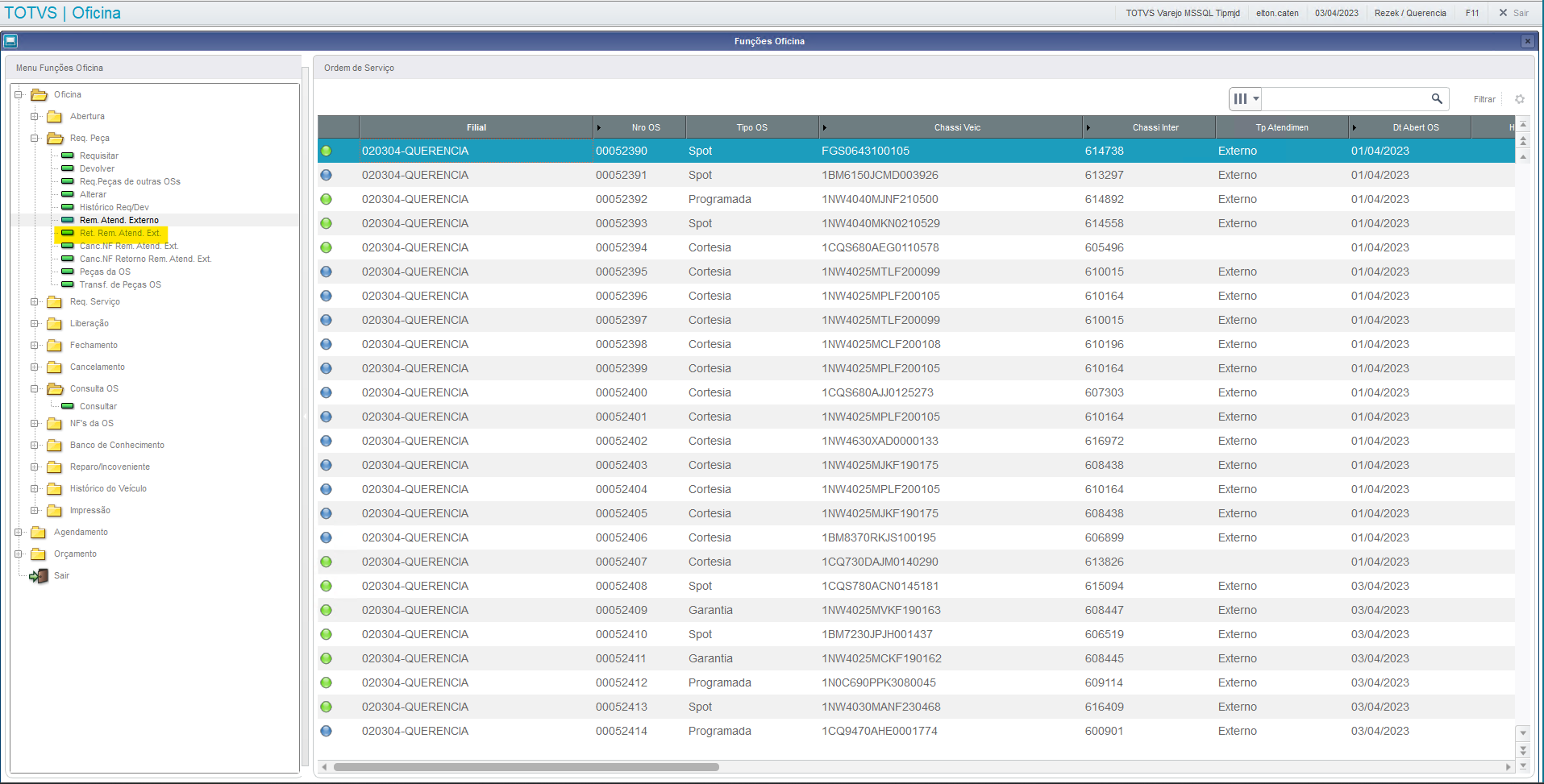
Task: Click the Banco de Conhecimento folder icon
Action: point(54,446)
